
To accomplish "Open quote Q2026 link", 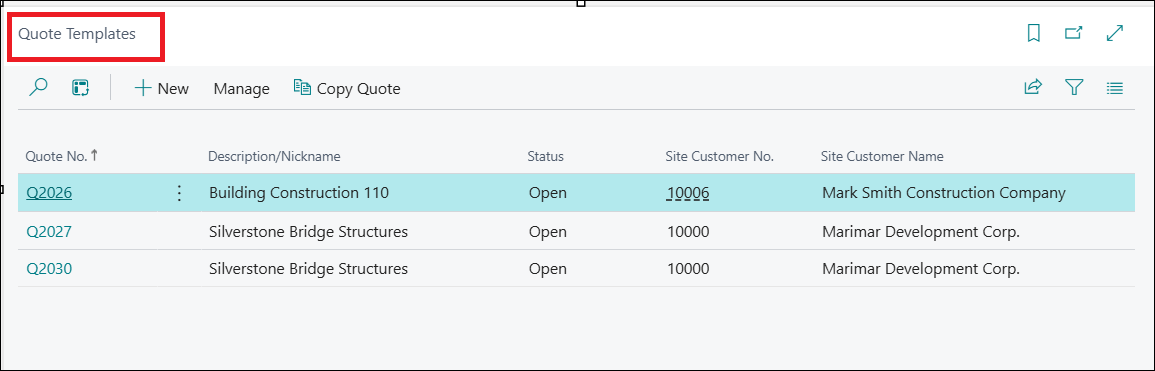I will point(49,193).
